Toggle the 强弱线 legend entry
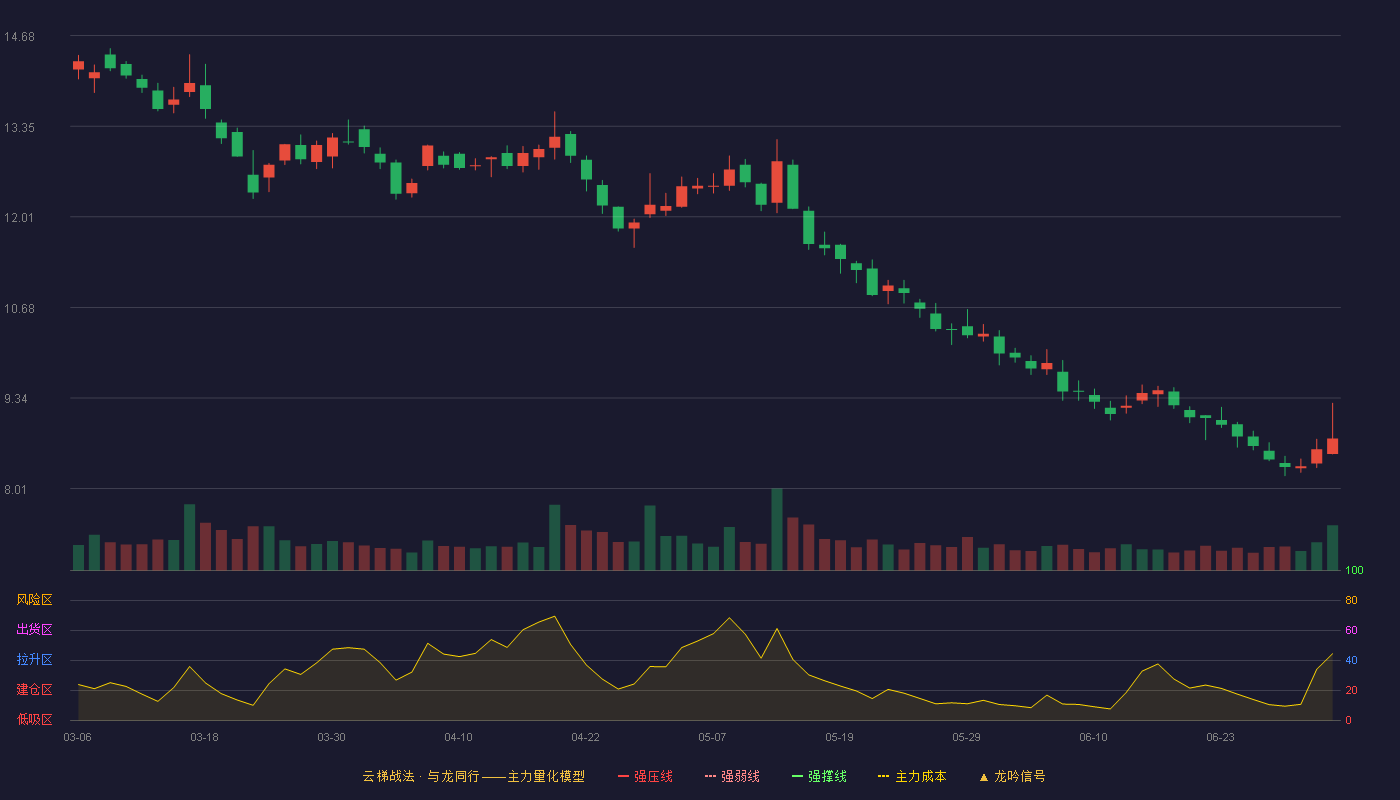This screenshot has width=1400, height=800. coord(732,776)
